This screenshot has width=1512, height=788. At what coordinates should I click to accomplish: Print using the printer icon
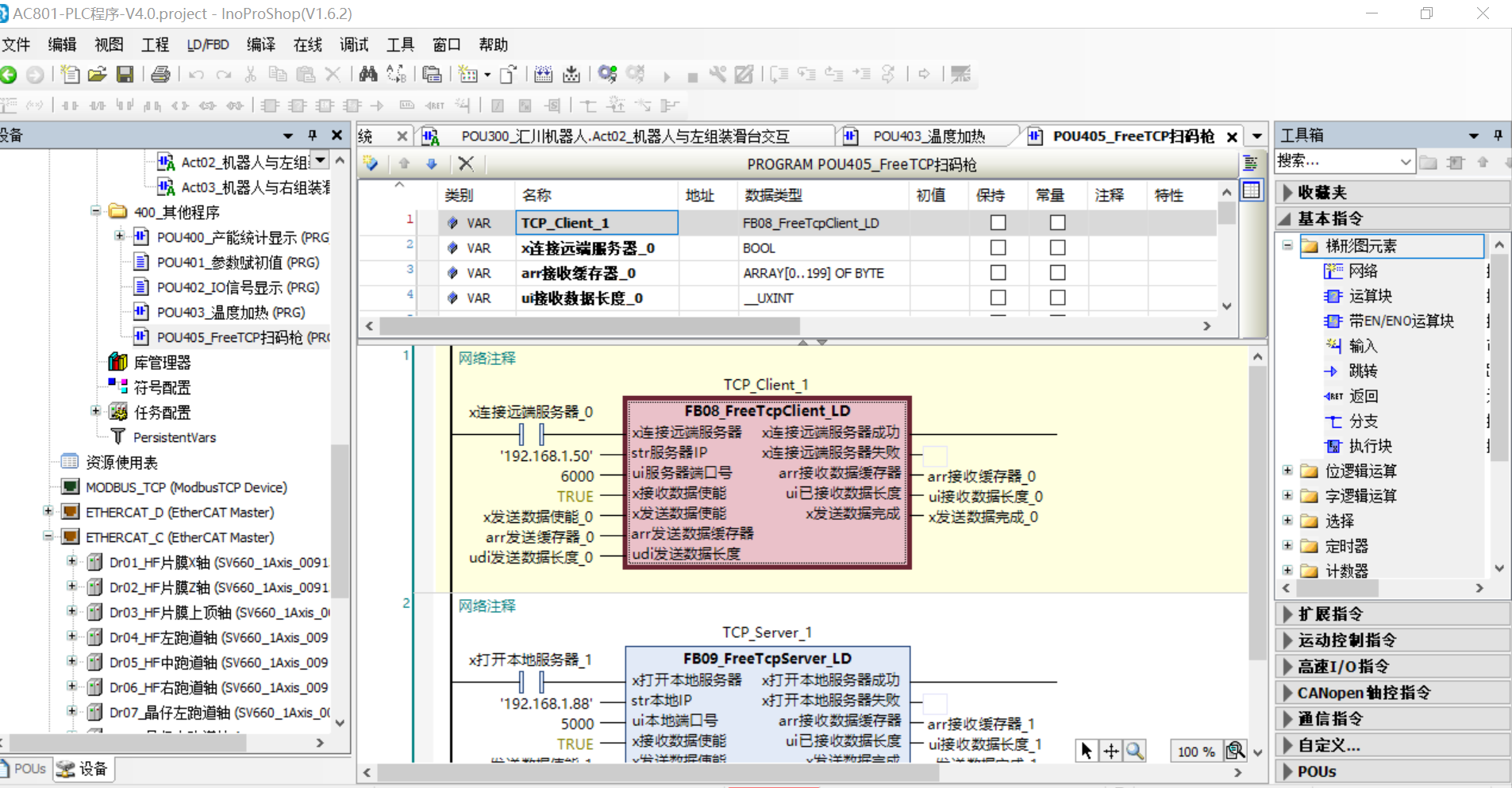point(160,75)
